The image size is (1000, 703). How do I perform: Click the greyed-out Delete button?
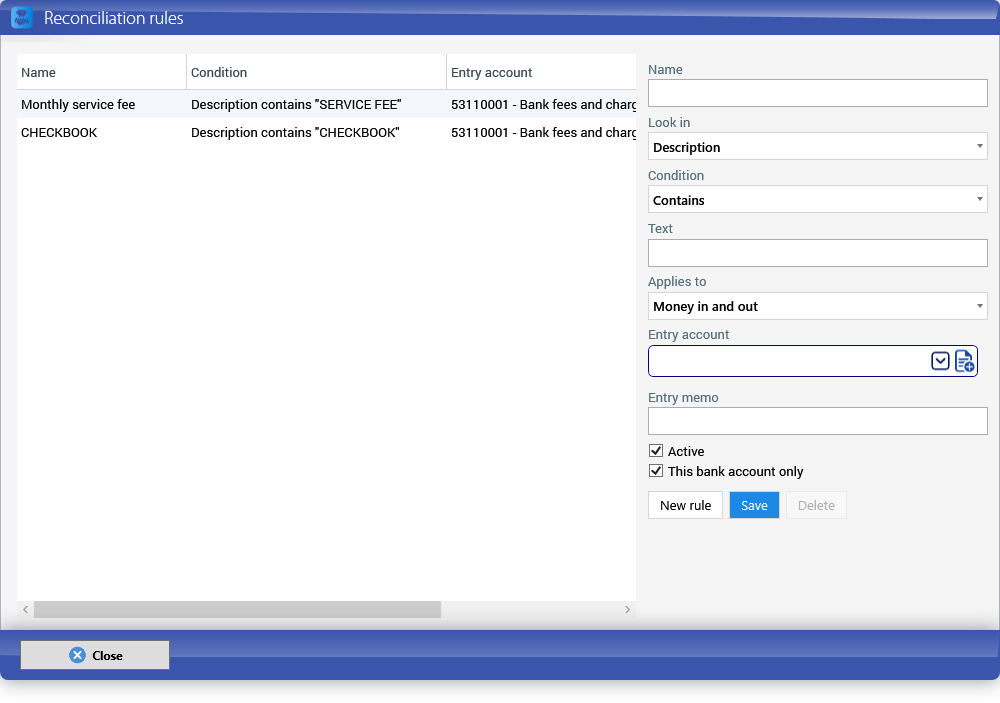click(x=816, y=505)
